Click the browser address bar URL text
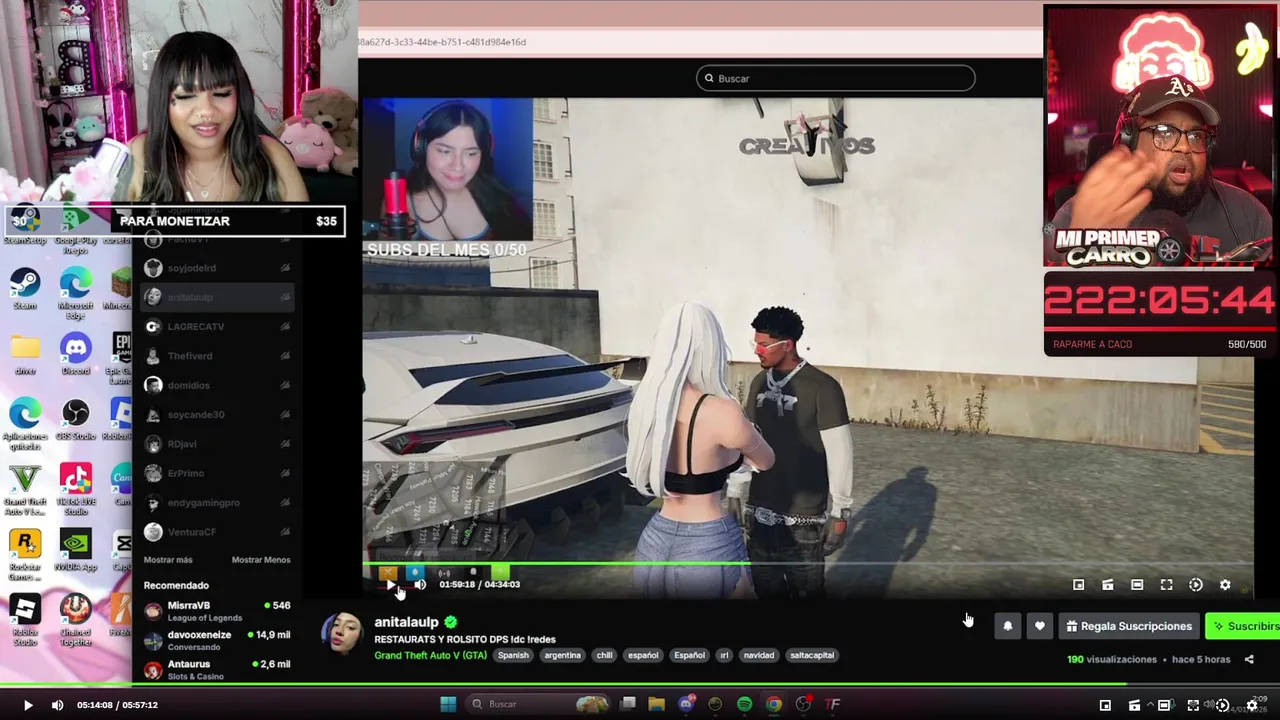 [x=442, y=42]
